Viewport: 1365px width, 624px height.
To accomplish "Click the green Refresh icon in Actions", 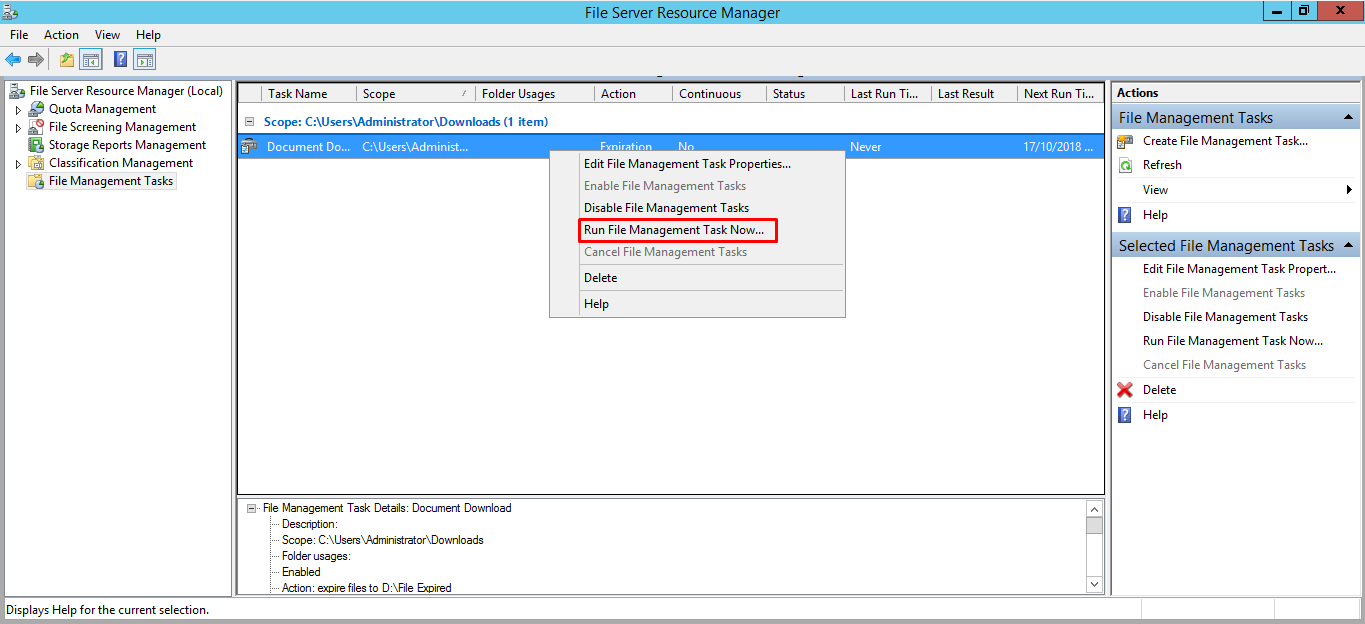I will [x=1125, y=165].
